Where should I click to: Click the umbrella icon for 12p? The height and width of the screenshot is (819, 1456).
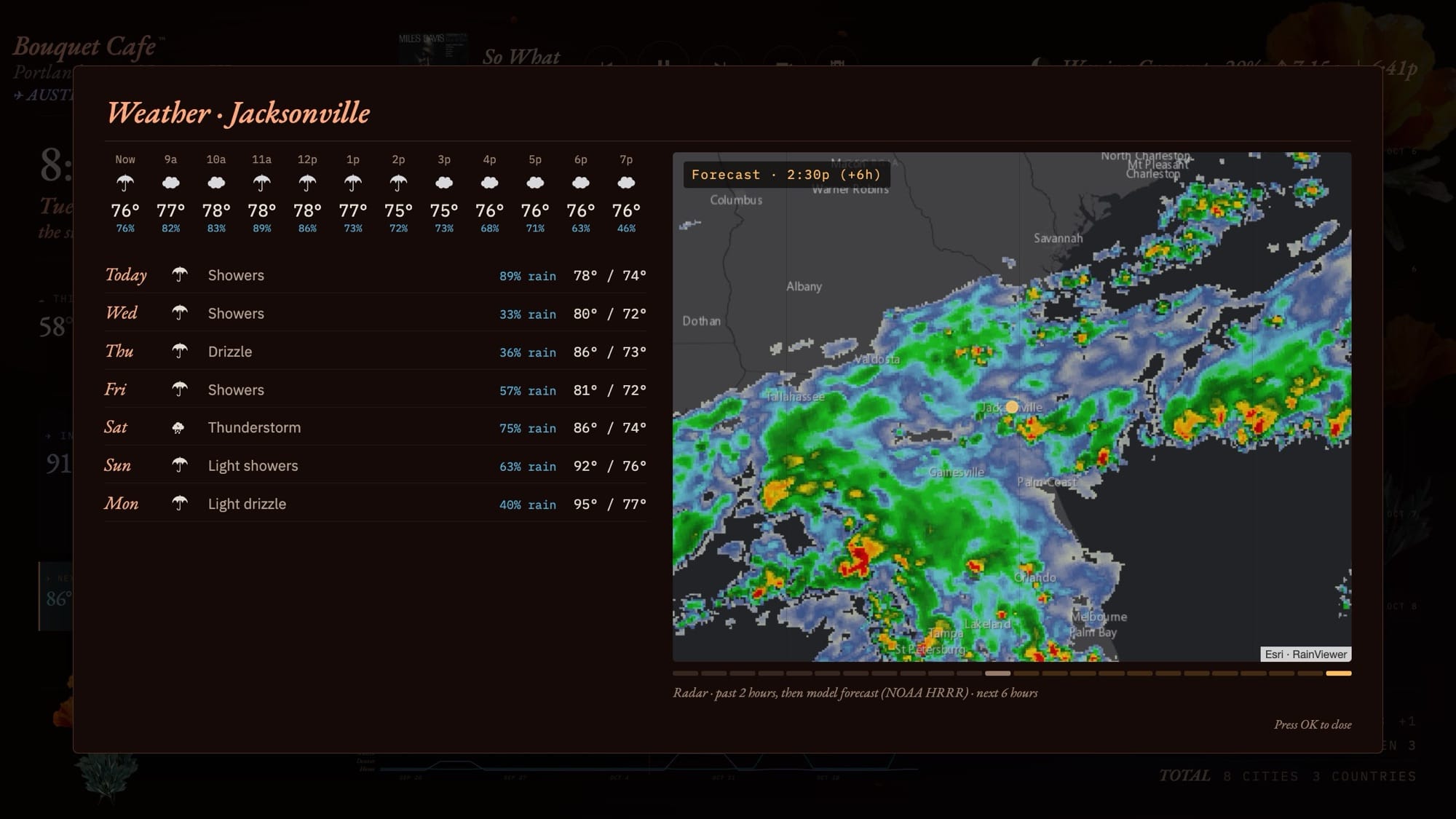coord(307,183)
